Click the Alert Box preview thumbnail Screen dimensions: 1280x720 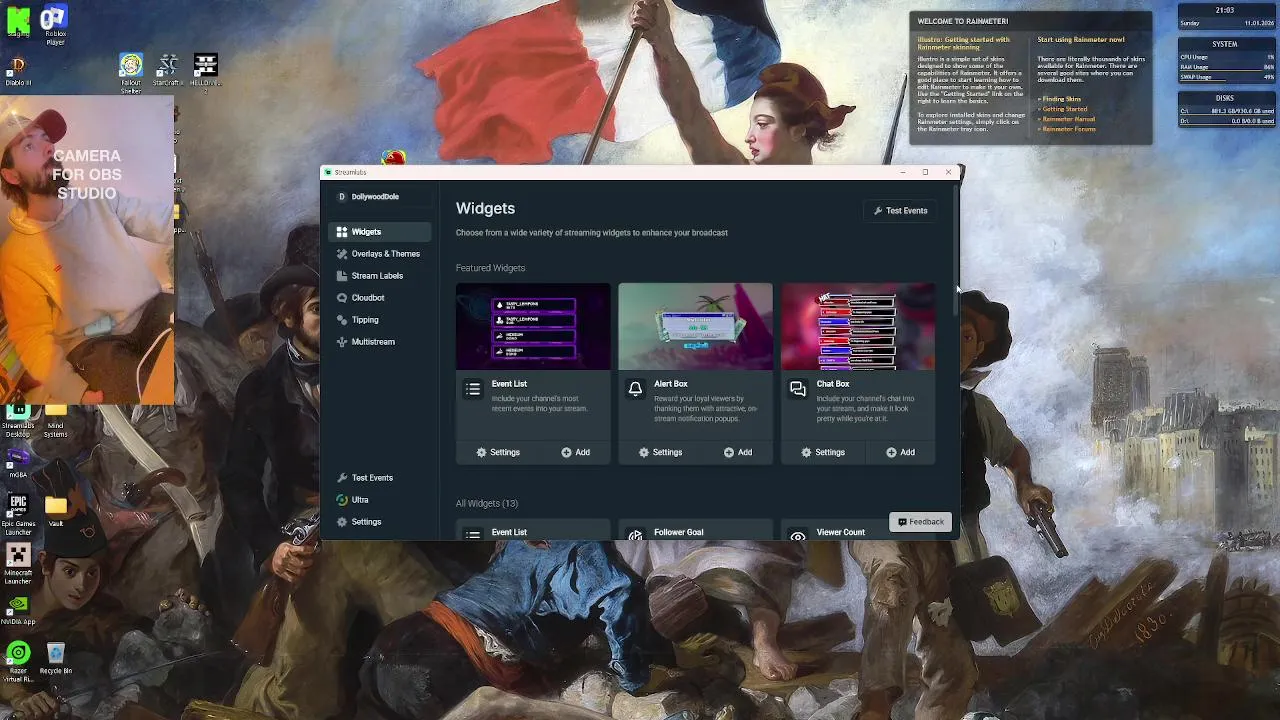(695, 327)
